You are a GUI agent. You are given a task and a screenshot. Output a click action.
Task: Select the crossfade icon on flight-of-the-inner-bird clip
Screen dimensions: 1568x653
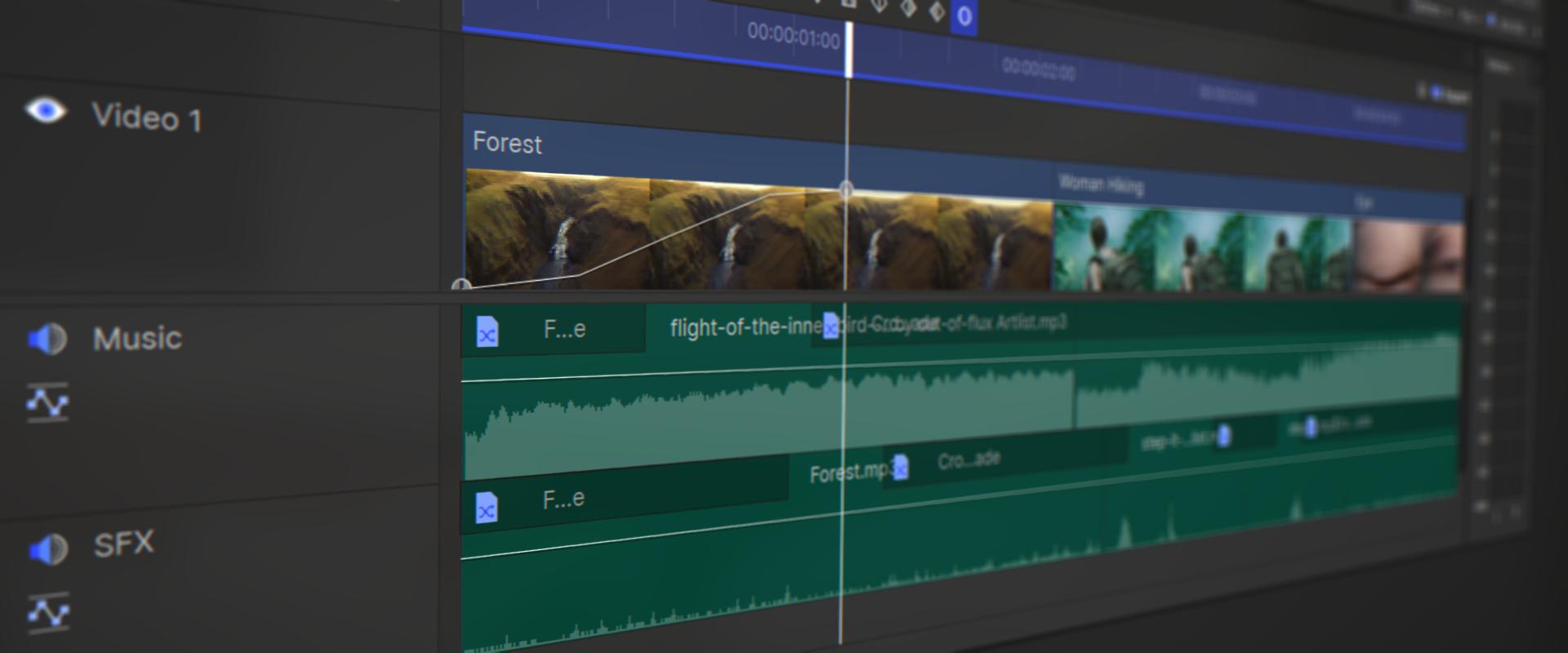[831, 326]
